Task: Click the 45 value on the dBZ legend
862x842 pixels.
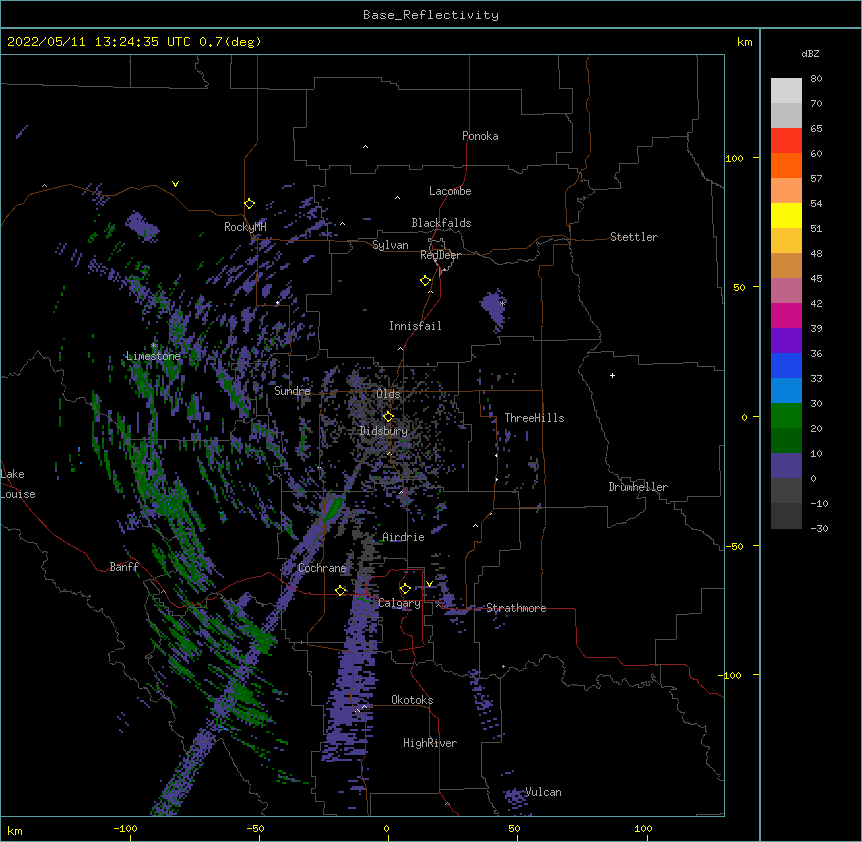Action: (x=816, y=279)
